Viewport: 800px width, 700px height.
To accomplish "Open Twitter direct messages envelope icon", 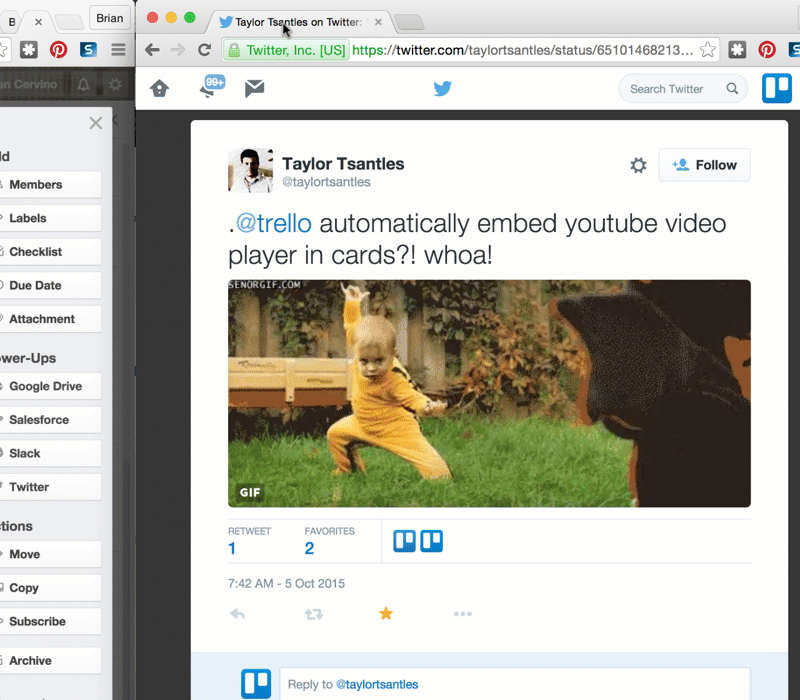I will pos(255,89).
